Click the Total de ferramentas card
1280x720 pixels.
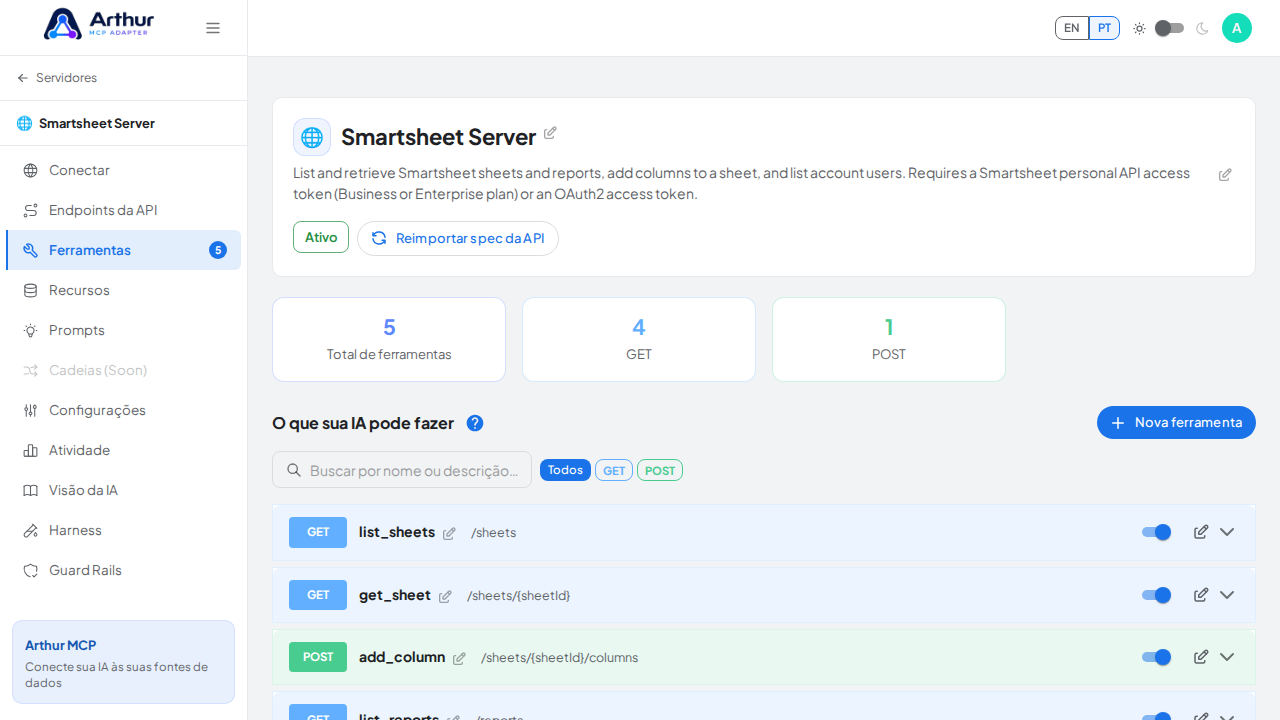[x=389, y=339]
